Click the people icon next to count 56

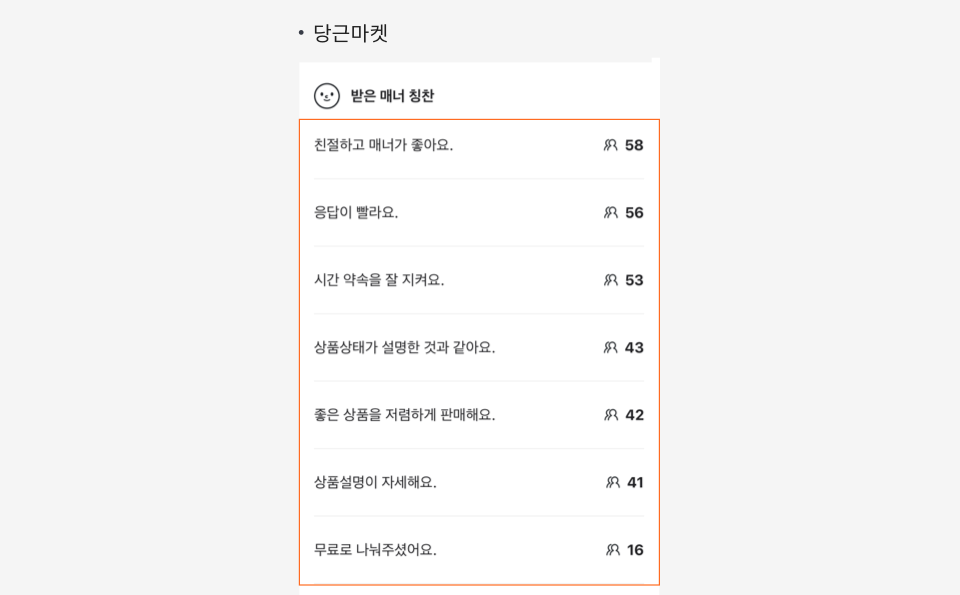[x=610, y=212]
